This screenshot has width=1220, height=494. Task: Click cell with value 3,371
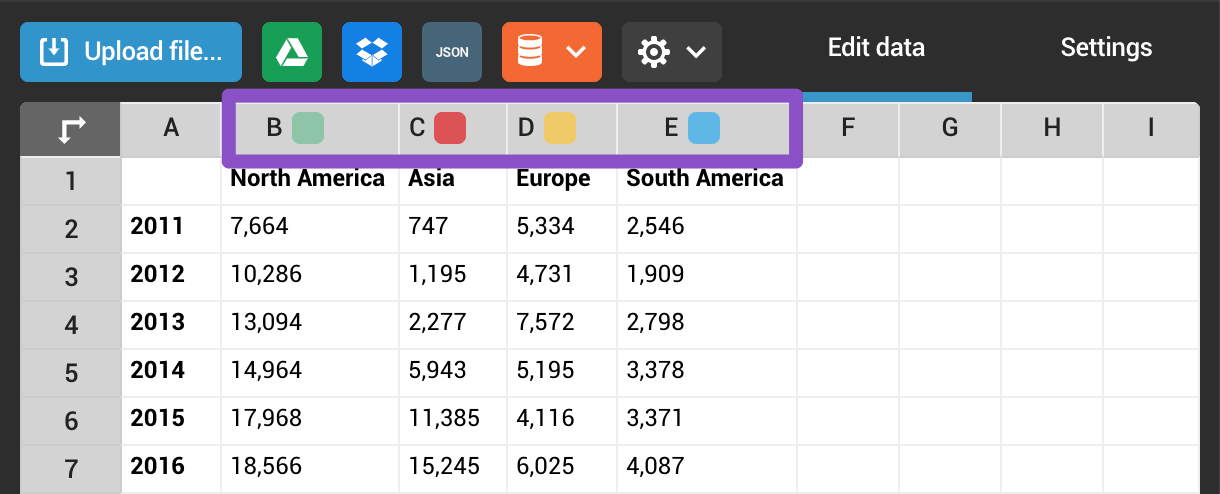707,422
